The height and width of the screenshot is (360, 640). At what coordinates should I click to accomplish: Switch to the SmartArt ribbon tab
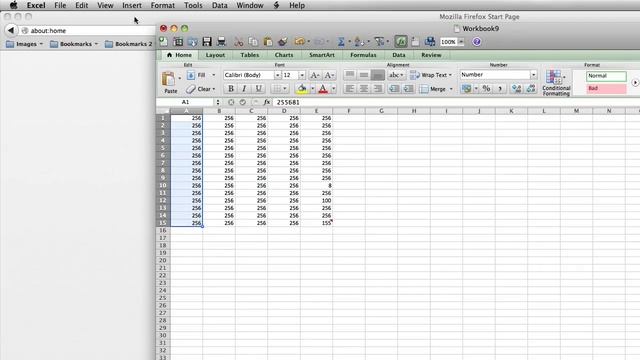[322, 55]
